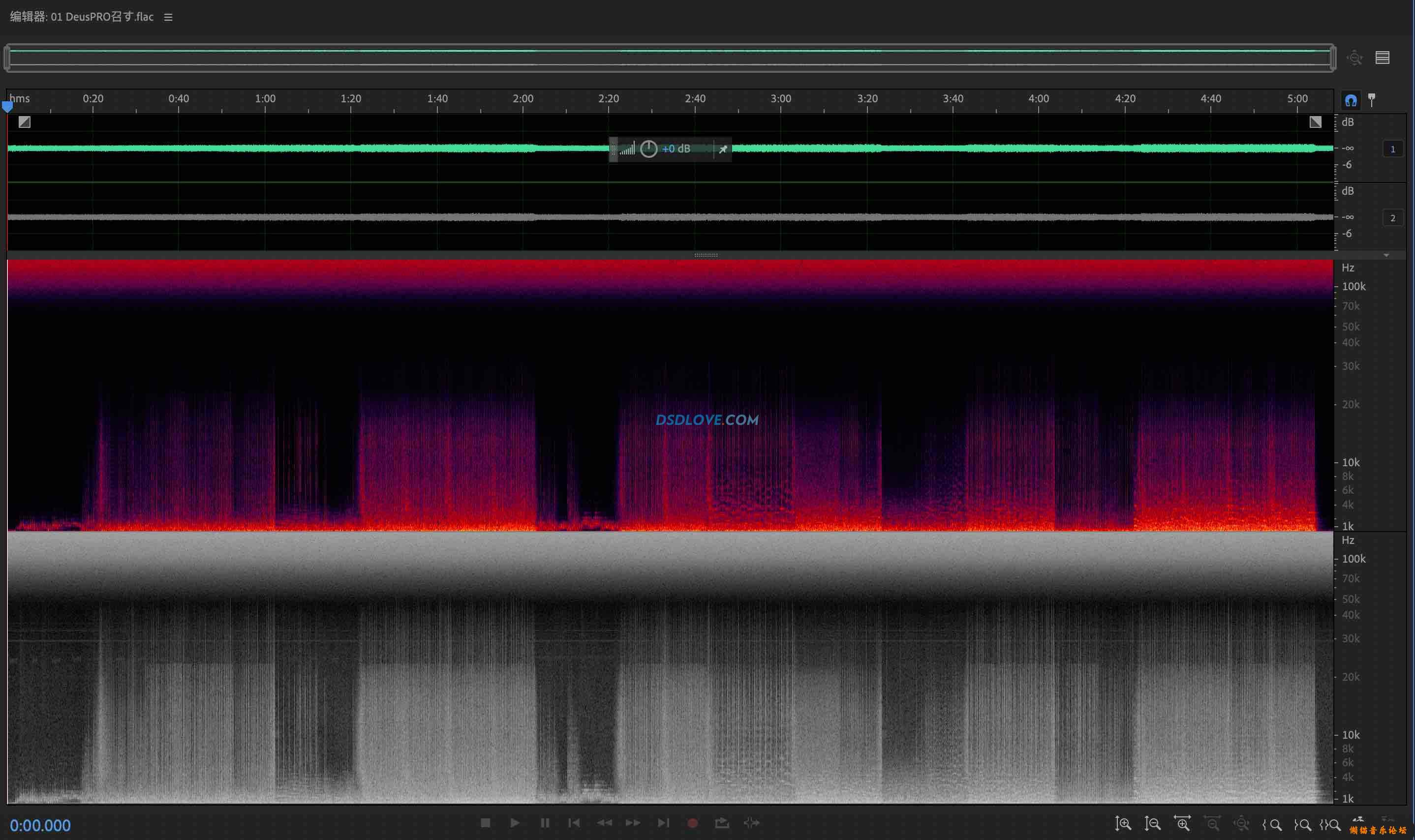
Task: Click the upper spectral 'Hz' scale label
Action: tap(1348, 268)
